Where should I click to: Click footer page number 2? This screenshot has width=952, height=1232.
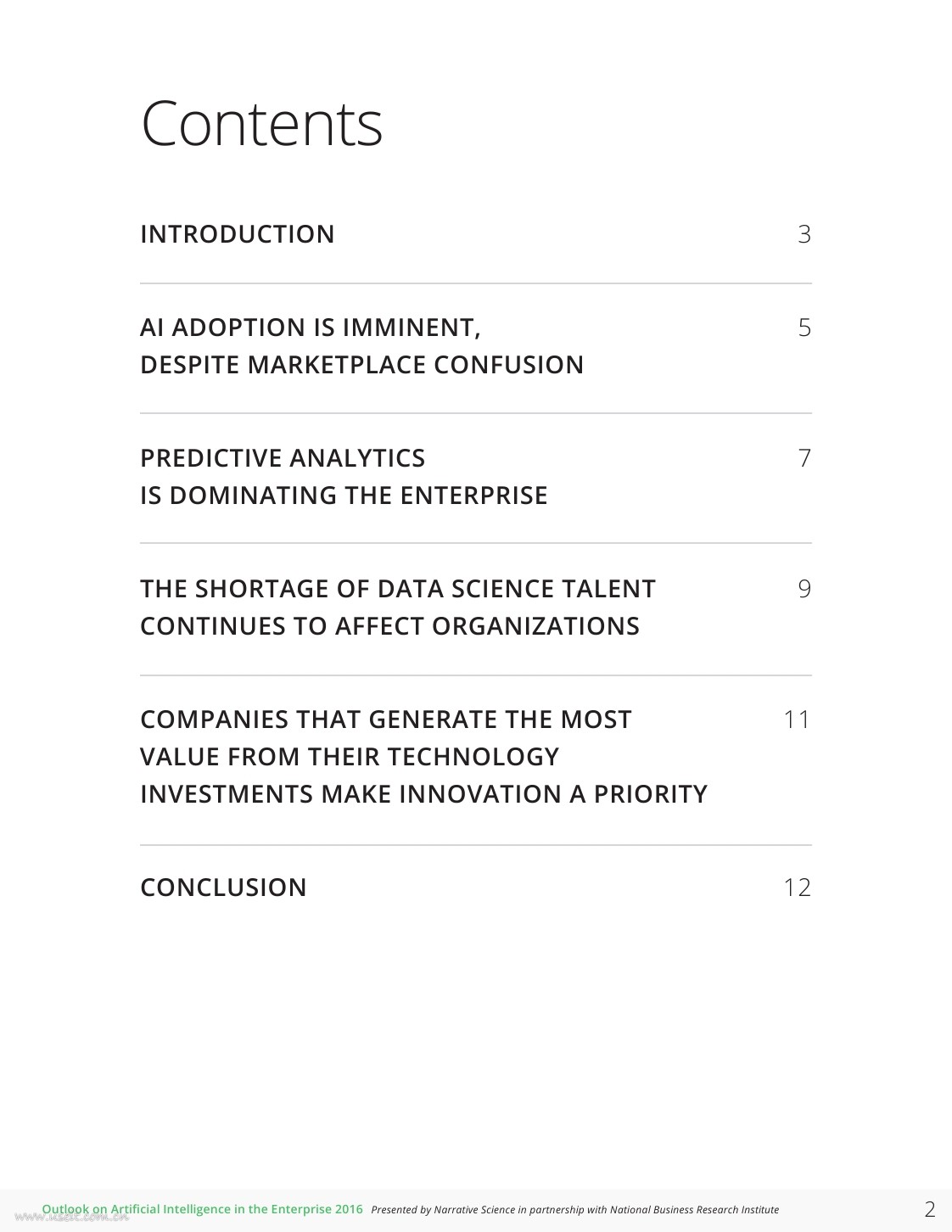(930, 1209)
